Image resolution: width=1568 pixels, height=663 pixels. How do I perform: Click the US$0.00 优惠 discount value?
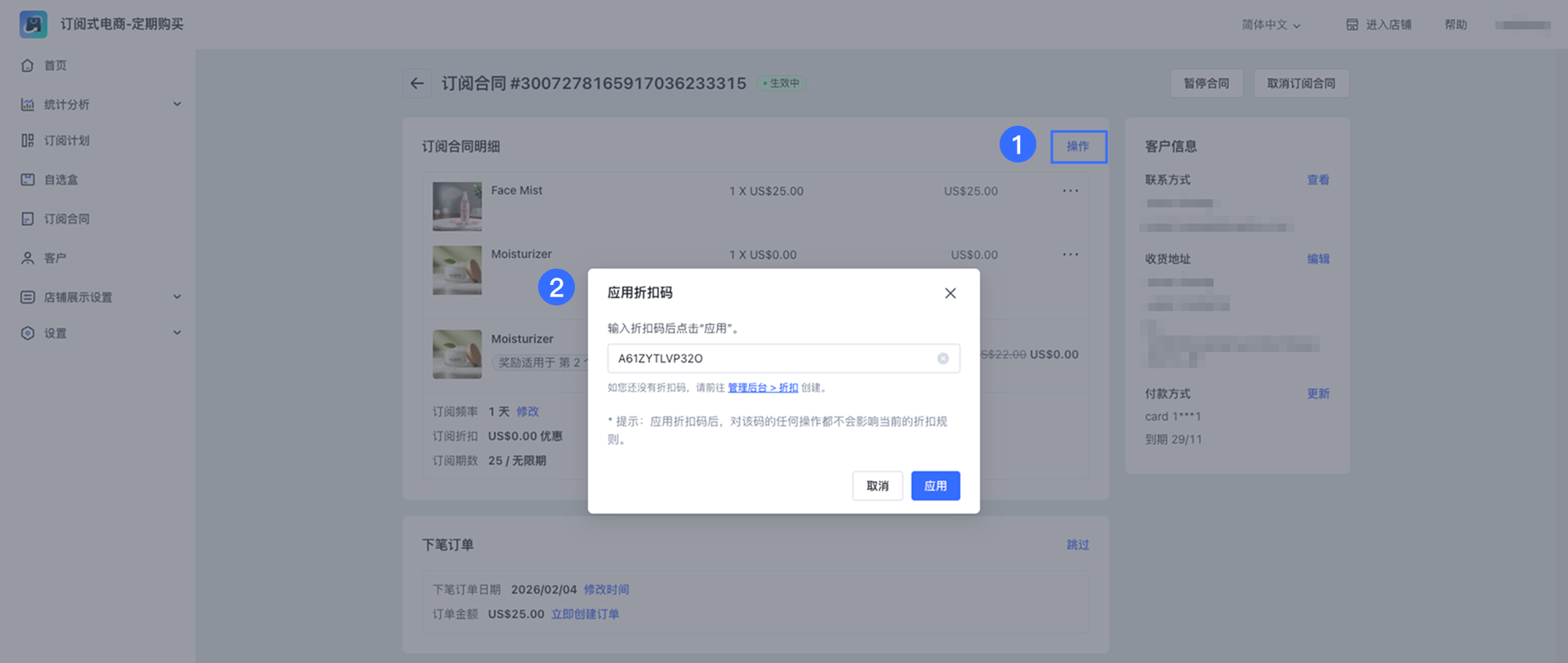click(526, 436)
